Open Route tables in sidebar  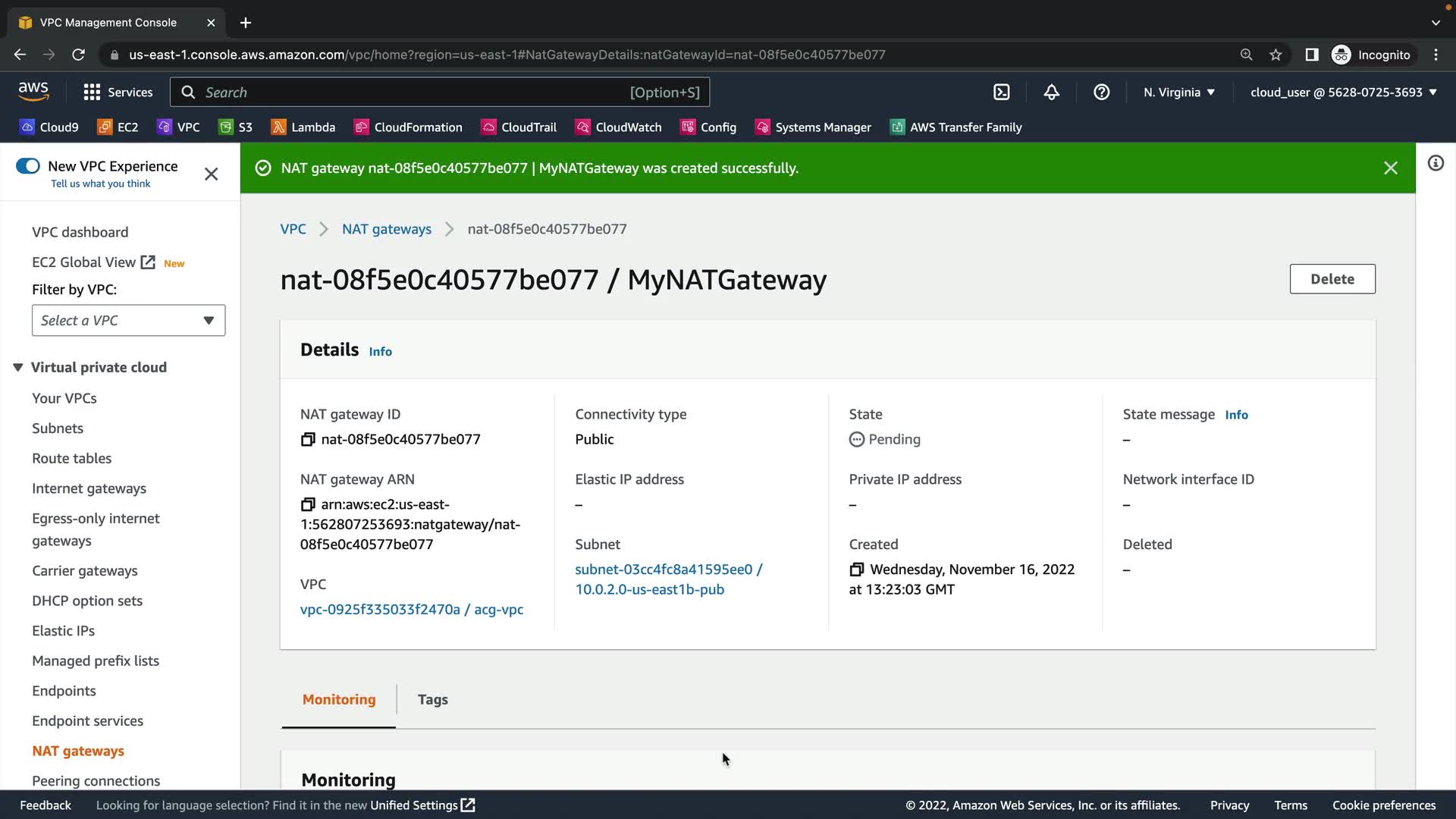(71, 459)
